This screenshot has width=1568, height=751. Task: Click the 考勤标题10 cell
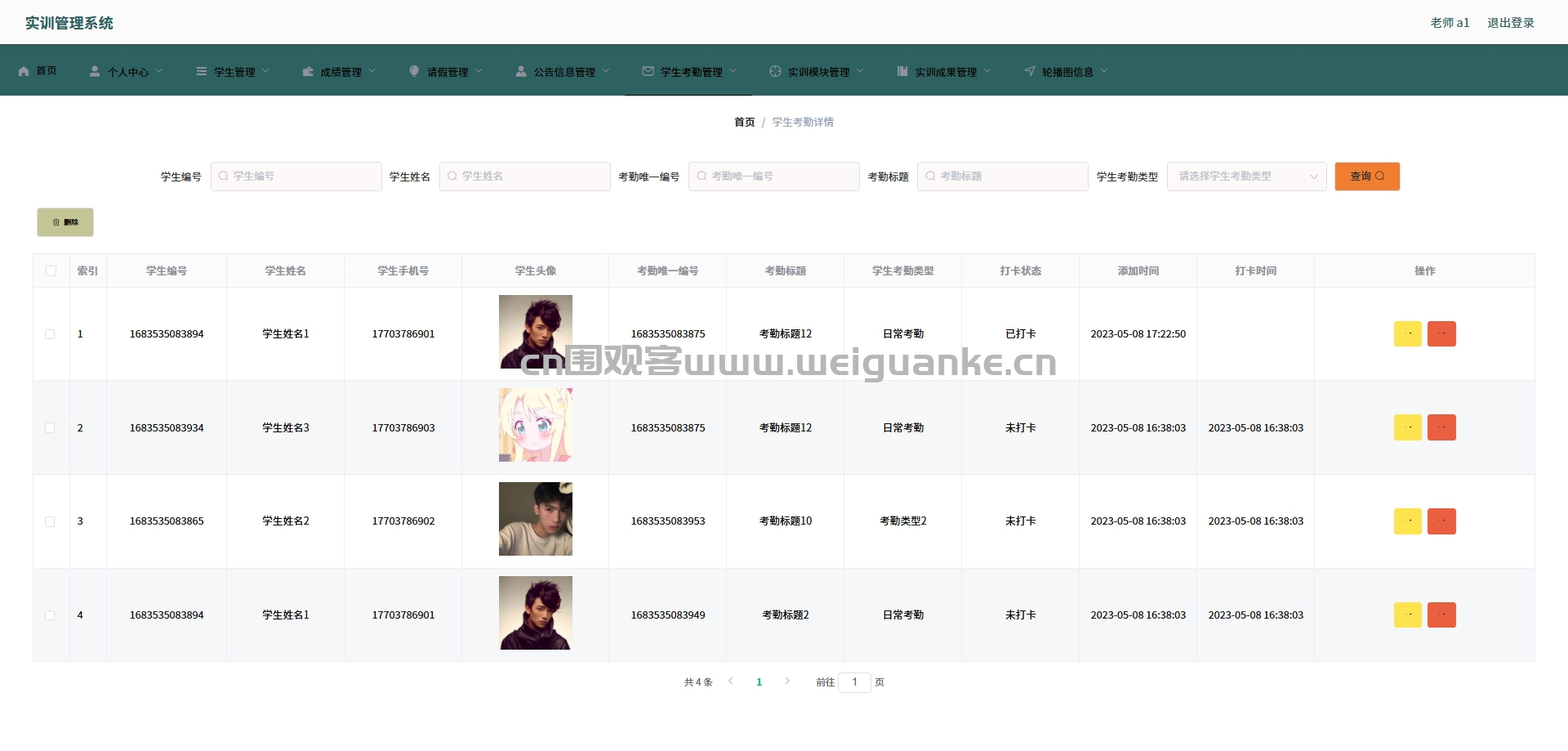(786, 521)
